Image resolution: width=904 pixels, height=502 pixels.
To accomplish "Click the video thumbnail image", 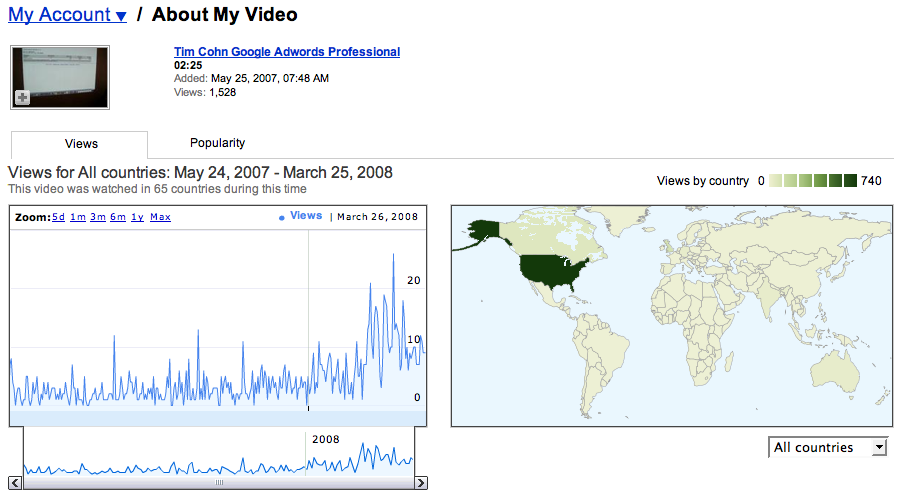I will [60, 76].
